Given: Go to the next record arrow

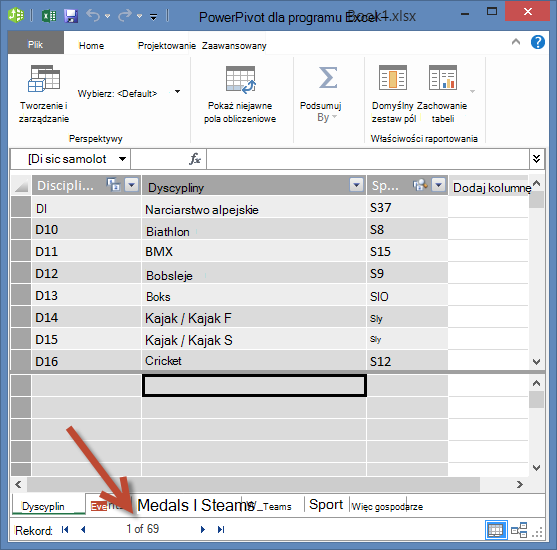Looking at the screenshot, I should click(203, 529).
